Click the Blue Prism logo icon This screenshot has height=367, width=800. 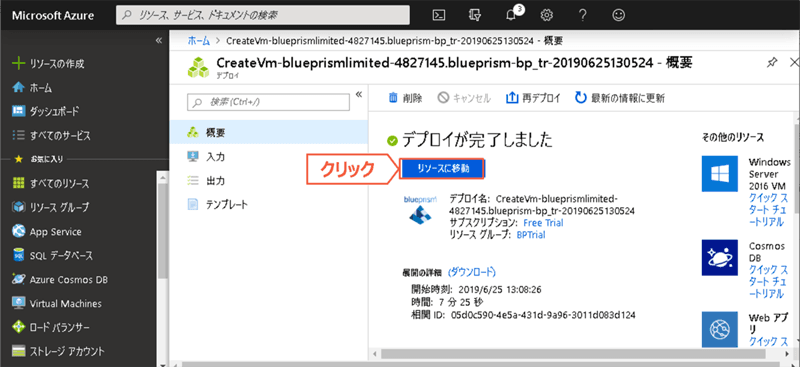coord(420,209)
